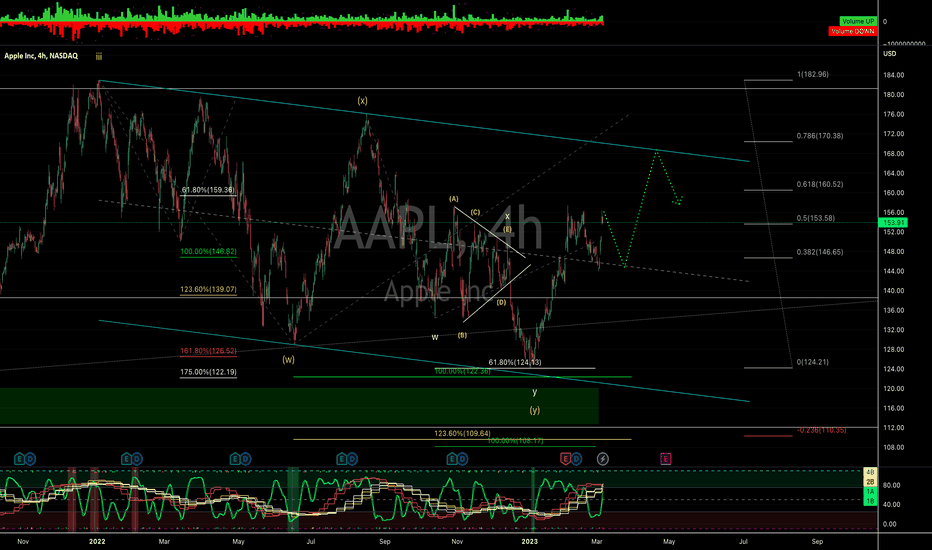This screenshot has height=550, width=932.
Task: Click the Volume DOWN legend label
Action: point(852,31)
